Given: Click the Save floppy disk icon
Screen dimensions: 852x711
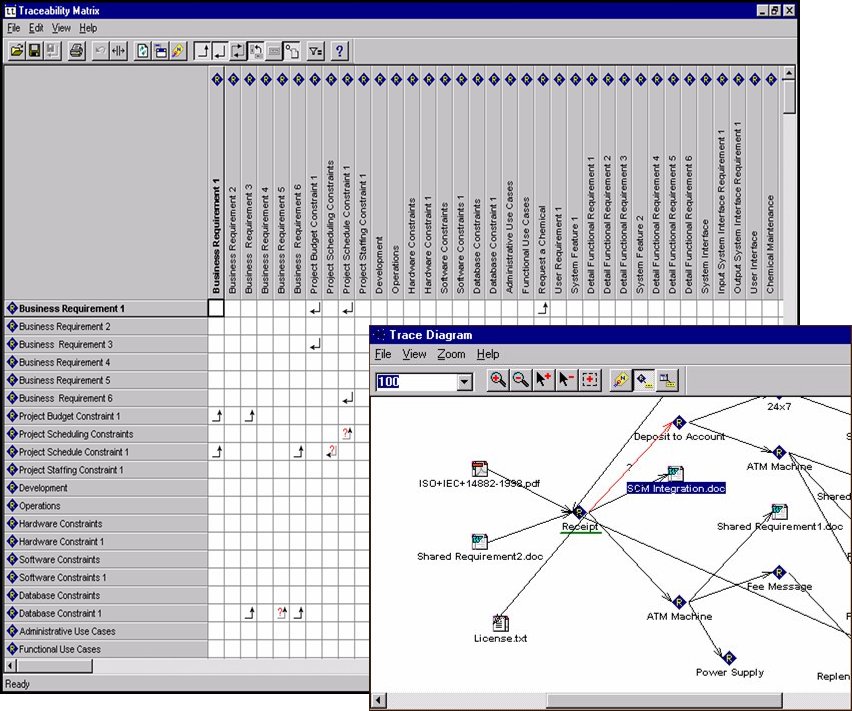Looking at the screenshot, I should pyautogui.click(x=34, y=51).
